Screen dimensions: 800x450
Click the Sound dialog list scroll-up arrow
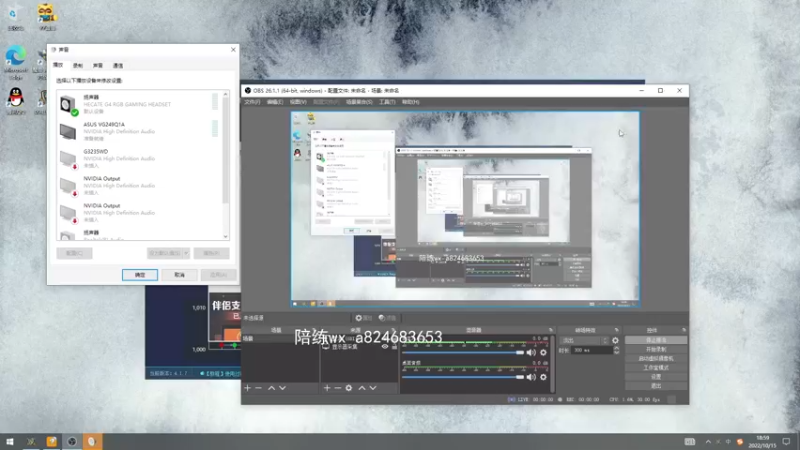(226, 94)
